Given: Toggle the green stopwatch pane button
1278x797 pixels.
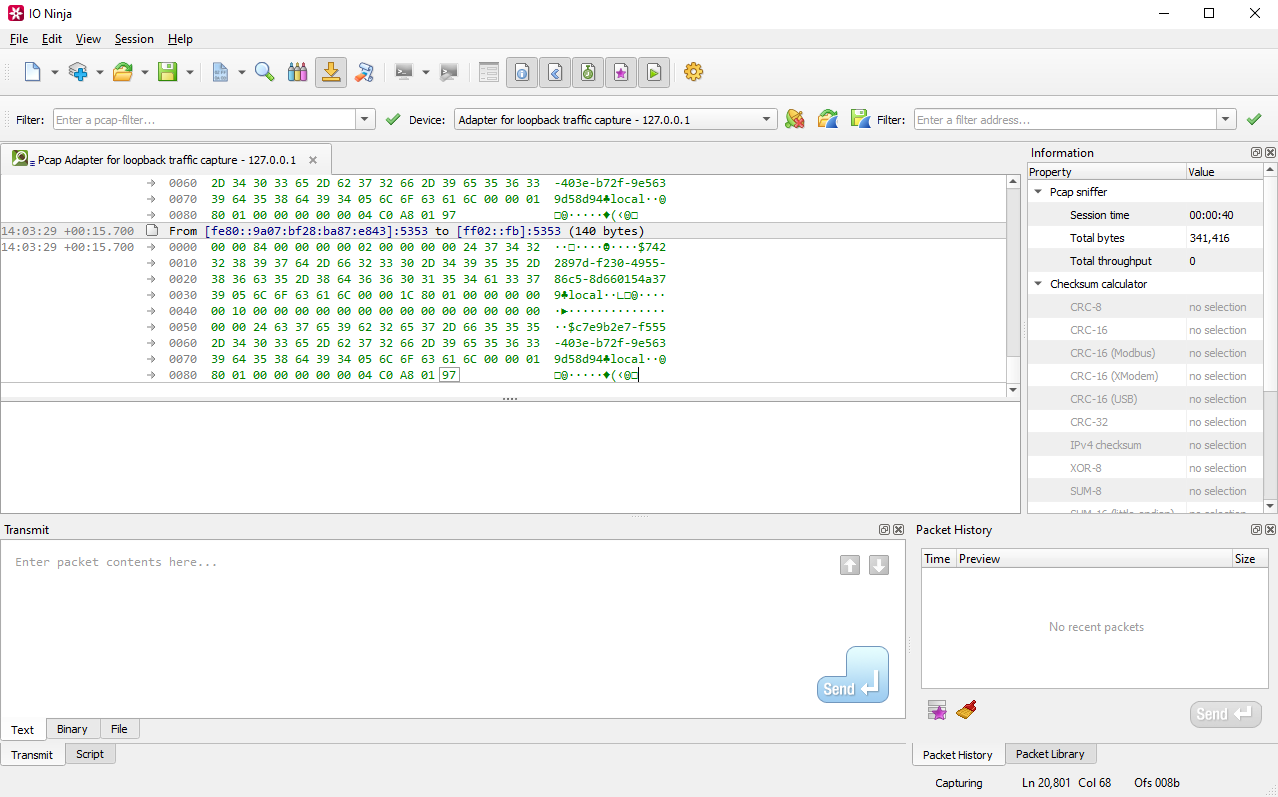Looking at the screenshot, I should pyautogui.click(x=588, y=72).
